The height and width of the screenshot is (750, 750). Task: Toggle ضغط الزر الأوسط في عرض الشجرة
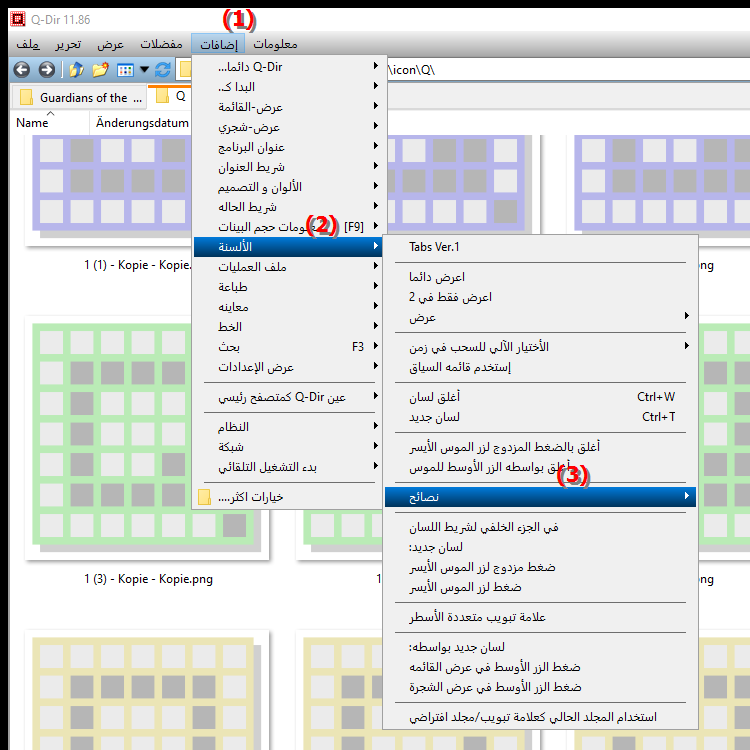coord(540,687)
